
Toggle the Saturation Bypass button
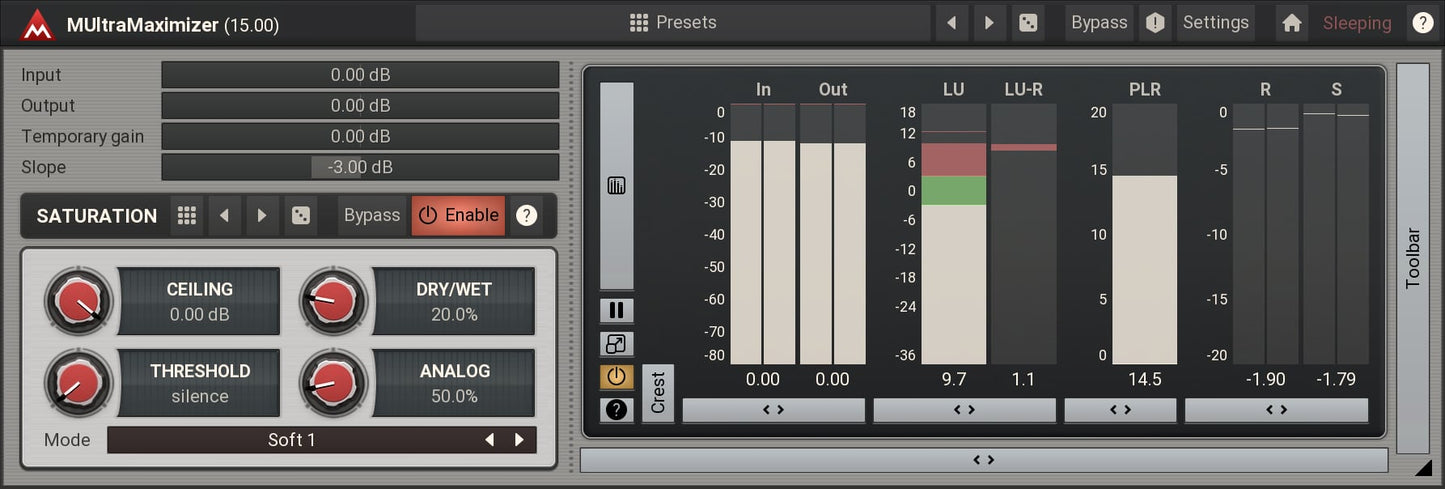[x=371, y=216]
